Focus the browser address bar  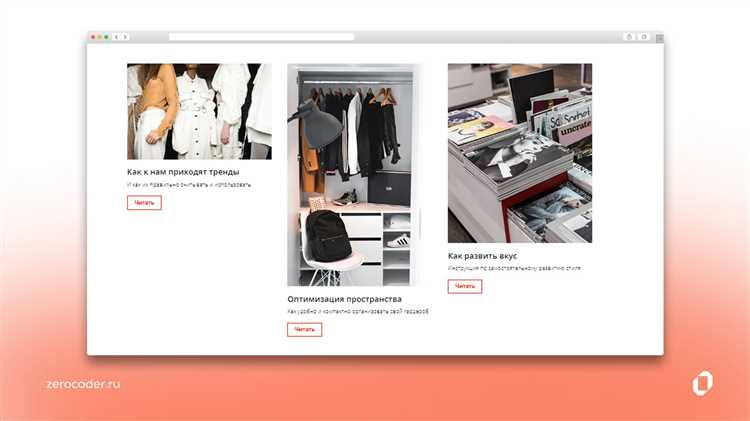tap(261, 37)
